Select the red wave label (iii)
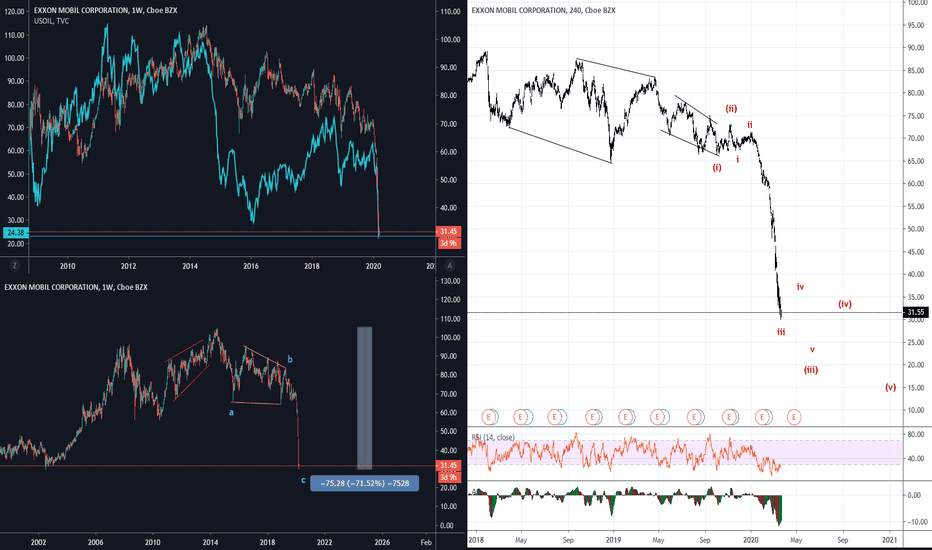932x550 pixels. 811,370
